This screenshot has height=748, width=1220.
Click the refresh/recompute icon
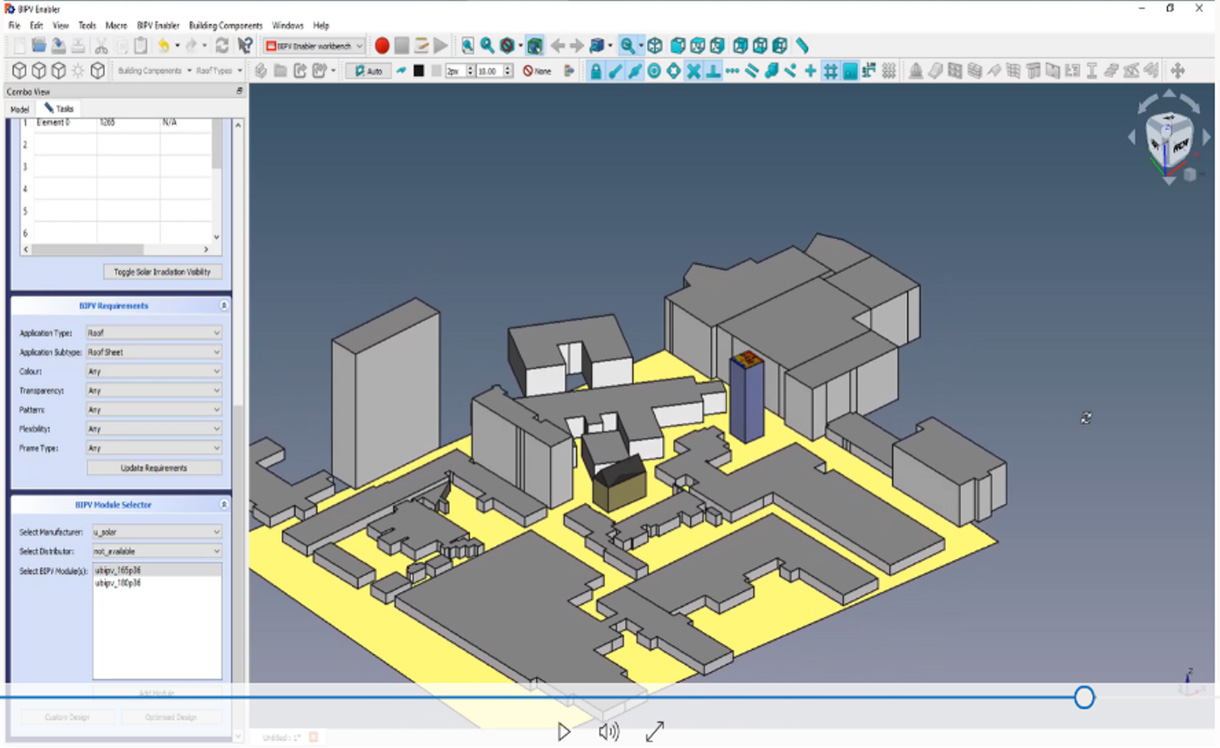222,46
